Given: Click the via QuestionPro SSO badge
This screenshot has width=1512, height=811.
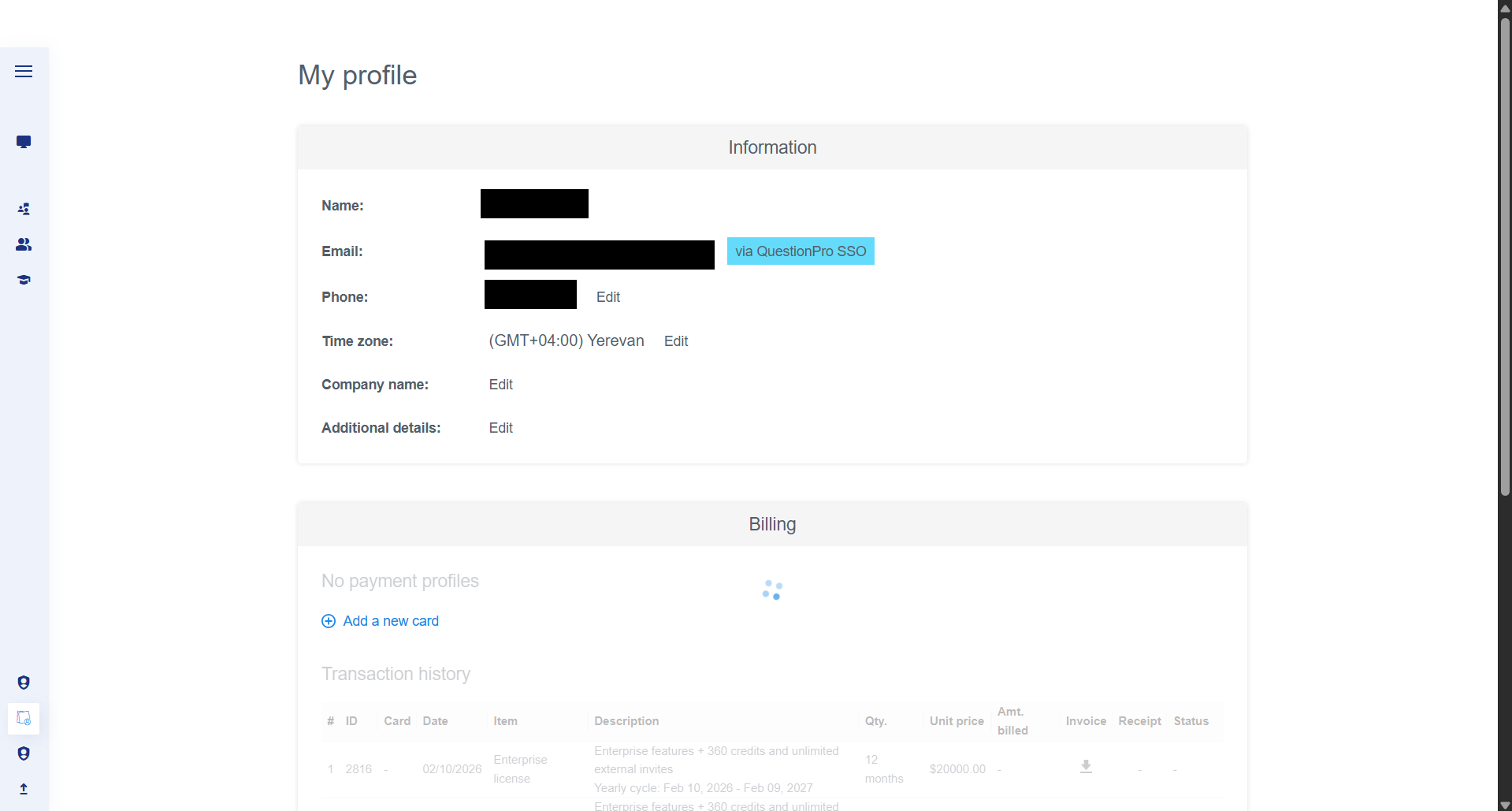Looking at the screenshot, I should [x=800, y=251].
